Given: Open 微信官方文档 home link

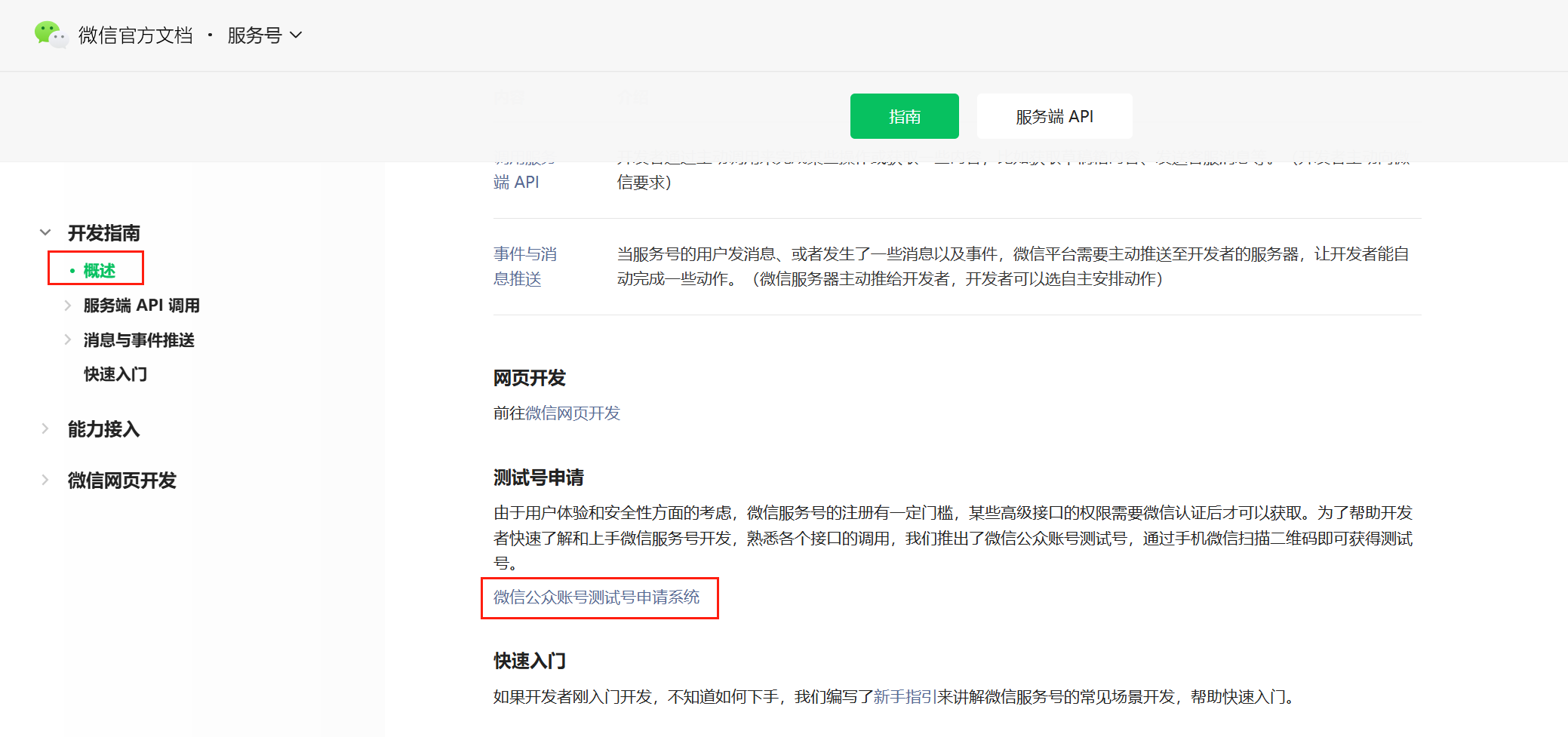Looking at the screenshot, I should point(136,35).
